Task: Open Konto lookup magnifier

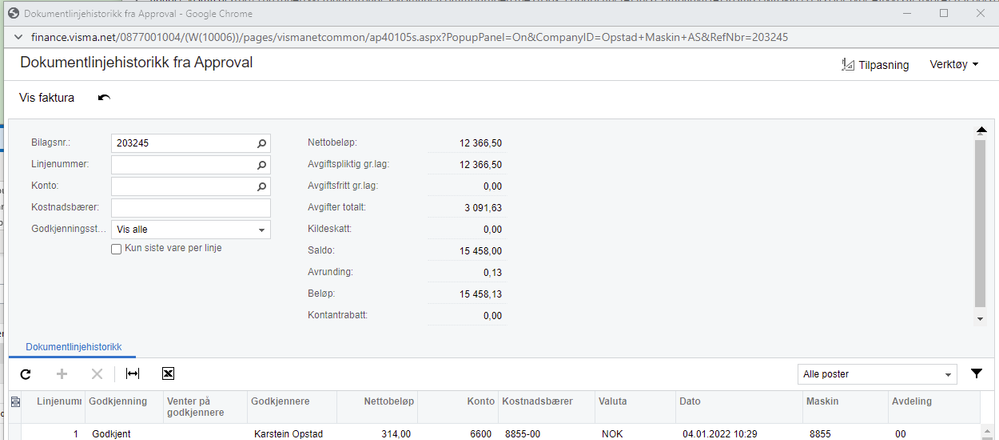Action: coord(261,187)
